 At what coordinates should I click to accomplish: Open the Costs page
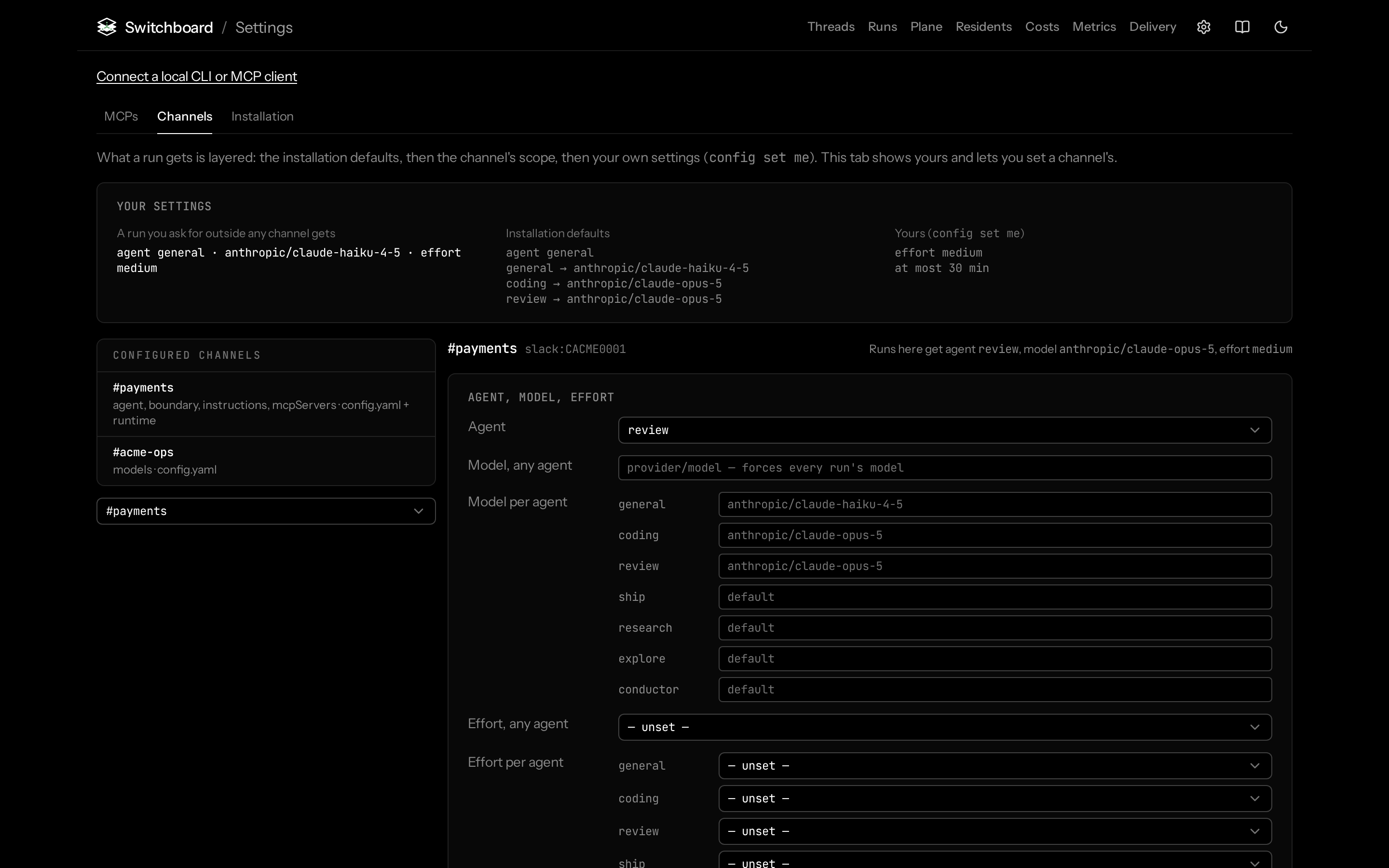pyautogui.click(x=1042, y=27)
